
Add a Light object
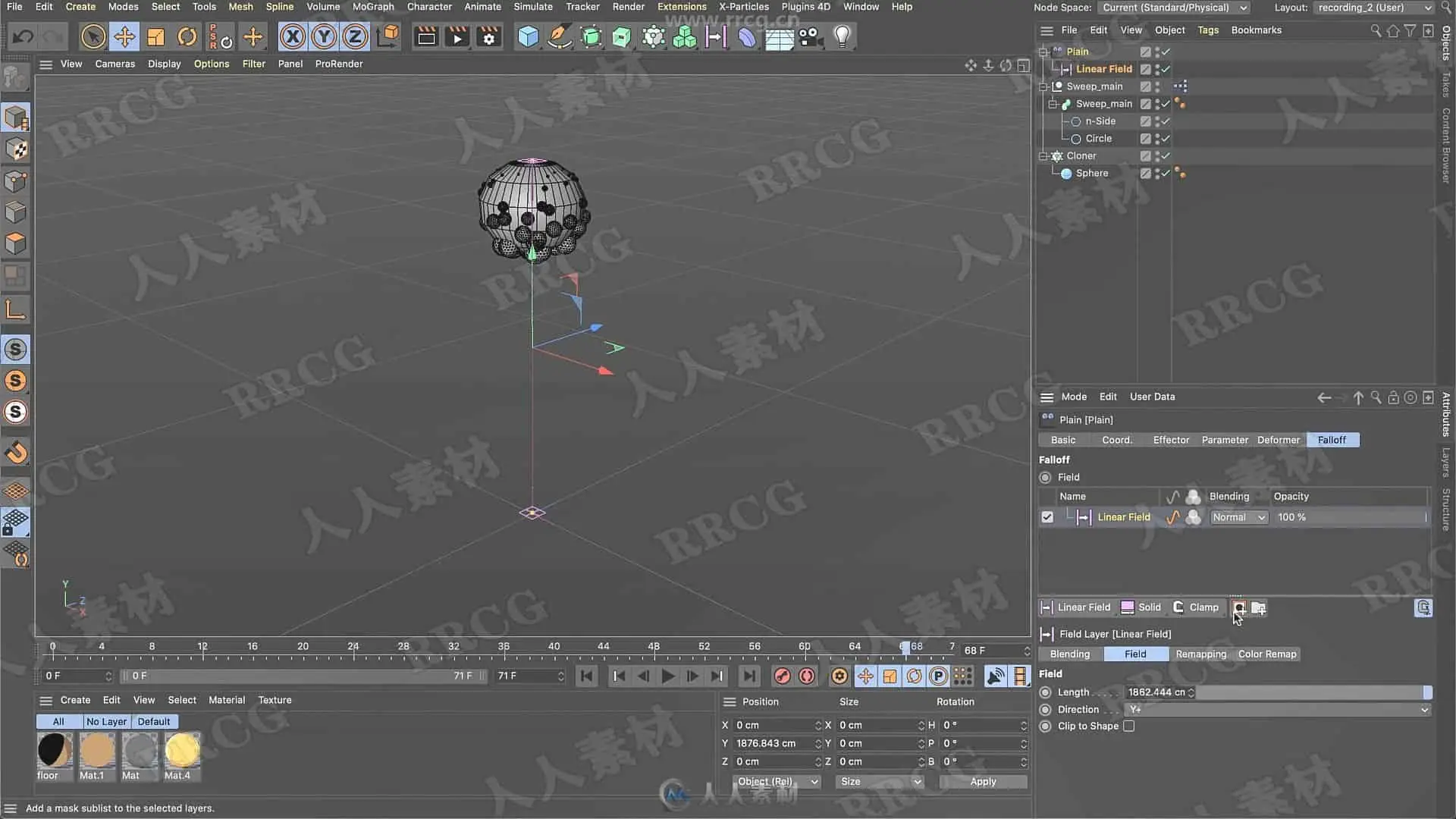click(842, 36)
